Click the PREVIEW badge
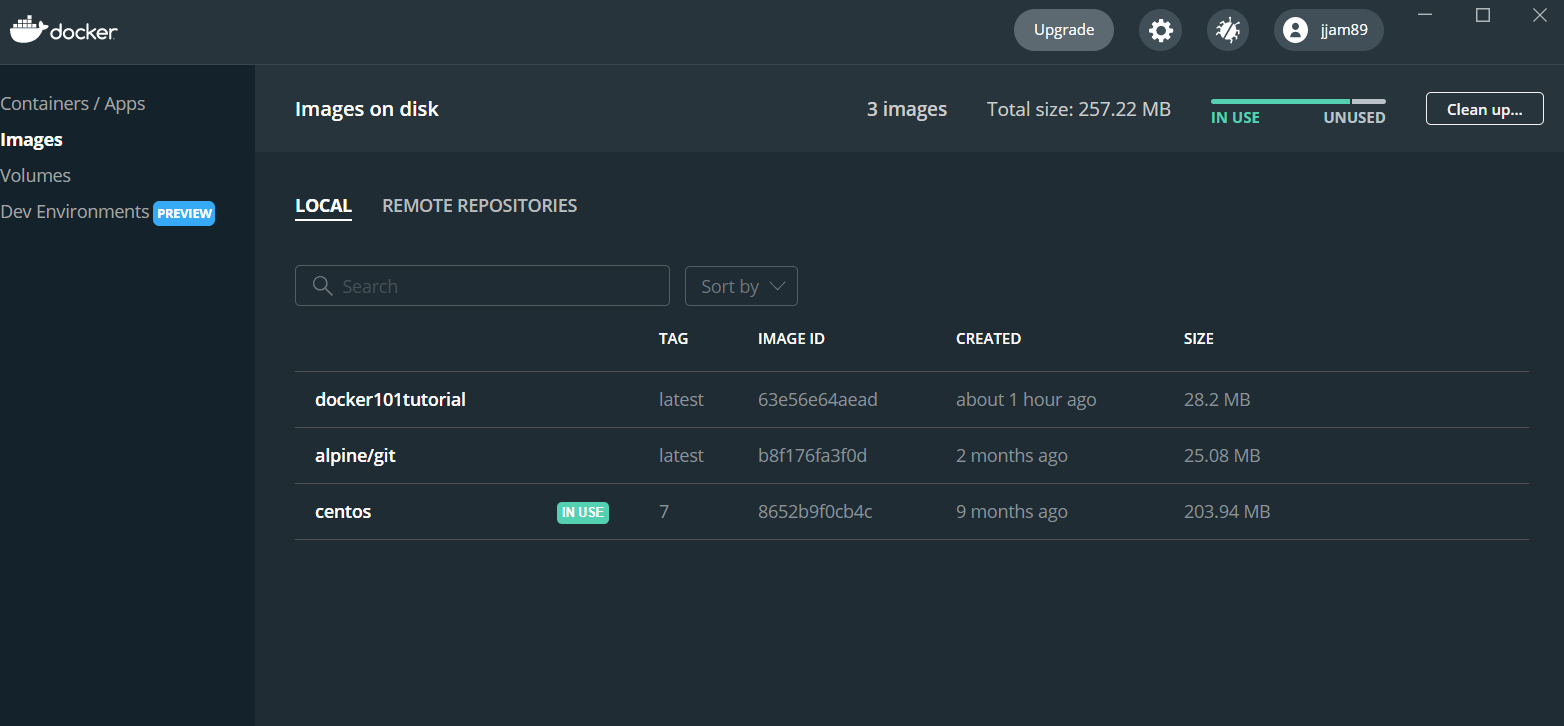This screenshot has width=1564, height=726. pyautogui.click(x=184, y=213)
